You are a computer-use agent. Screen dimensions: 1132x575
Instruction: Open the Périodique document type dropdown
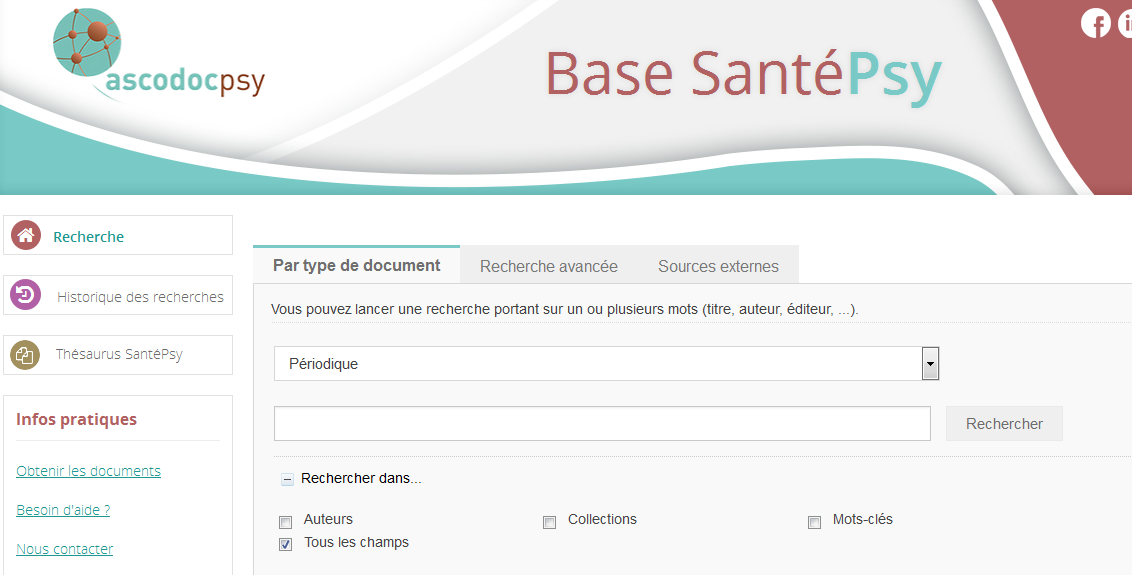tap(606, 363)
